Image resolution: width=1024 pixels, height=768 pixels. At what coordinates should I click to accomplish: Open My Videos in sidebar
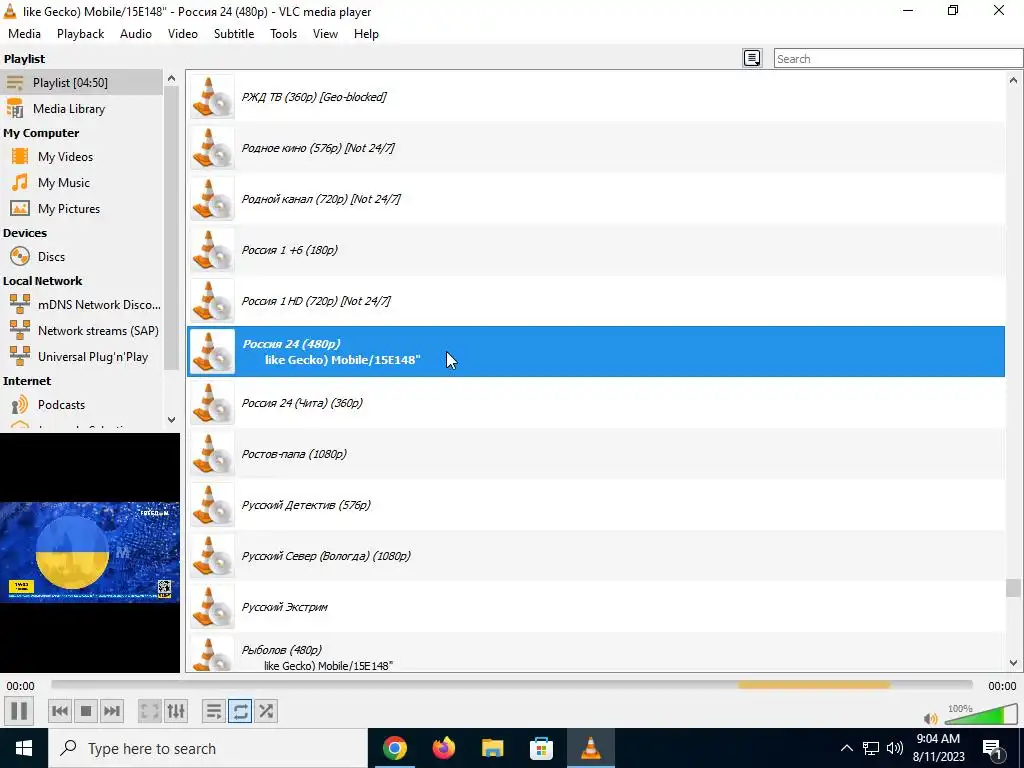coord(81,157)
